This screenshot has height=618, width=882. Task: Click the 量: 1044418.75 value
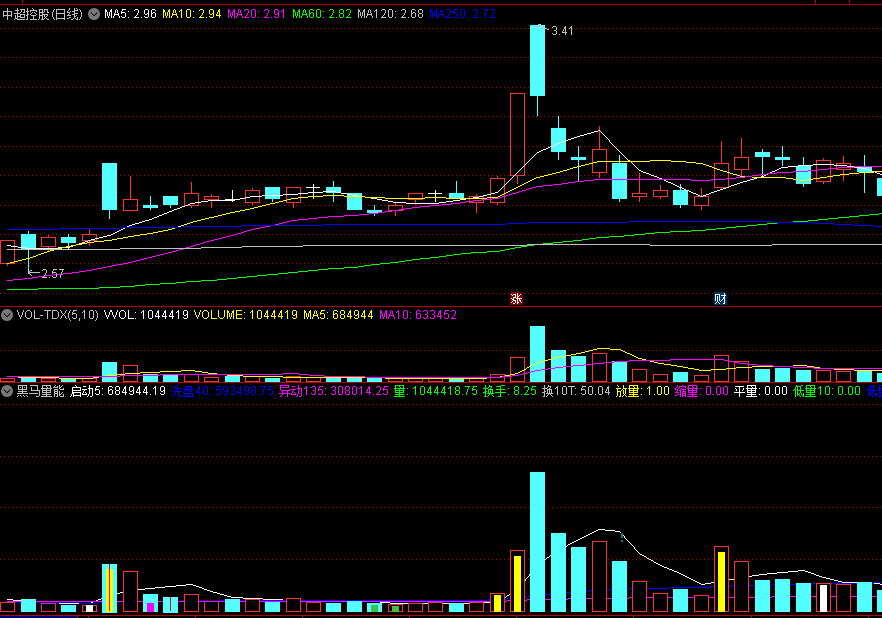[x=436, y=391]
